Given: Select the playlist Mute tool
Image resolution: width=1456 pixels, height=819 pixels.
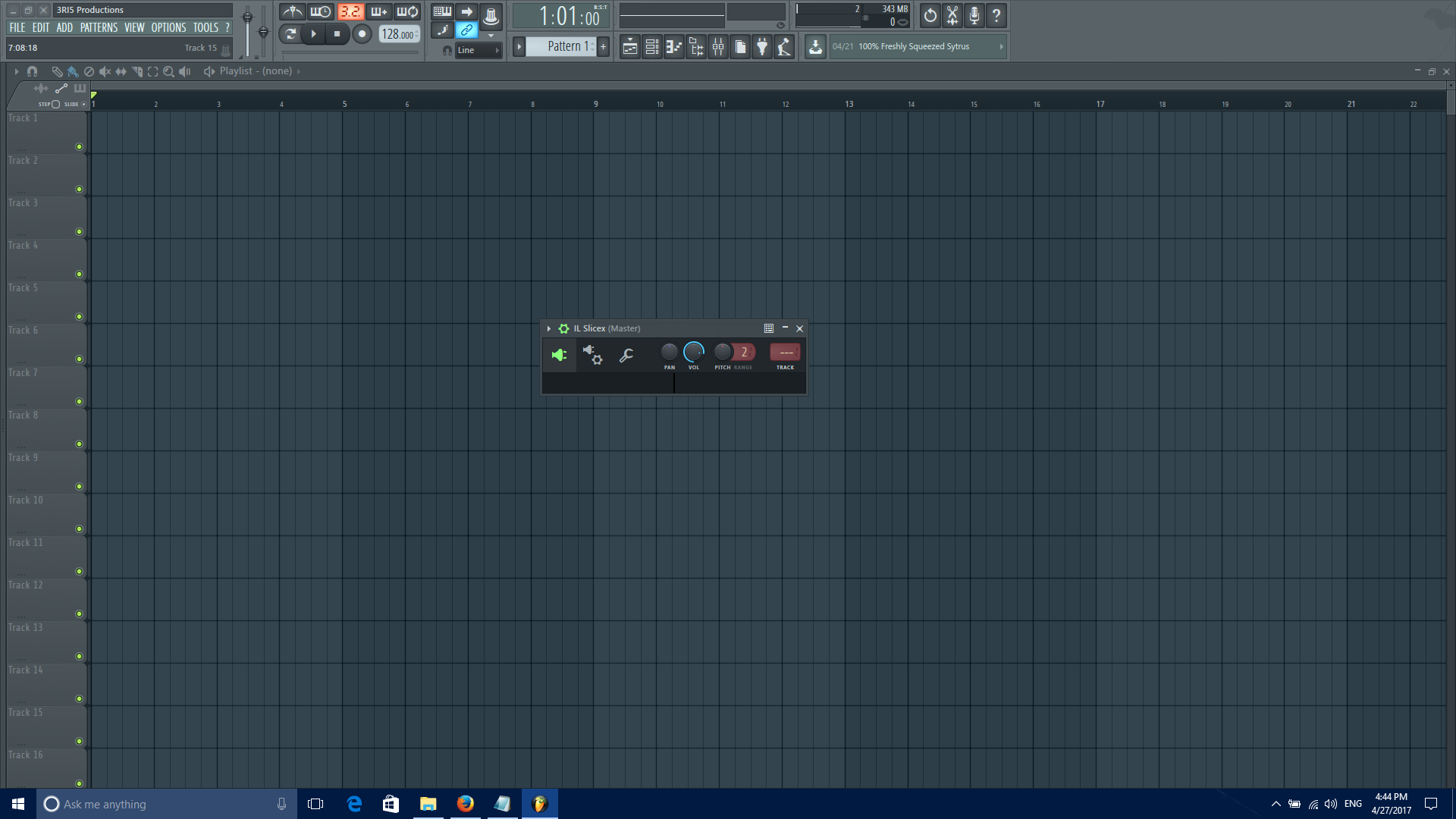Looking at the screenshot, I should 105,71.
